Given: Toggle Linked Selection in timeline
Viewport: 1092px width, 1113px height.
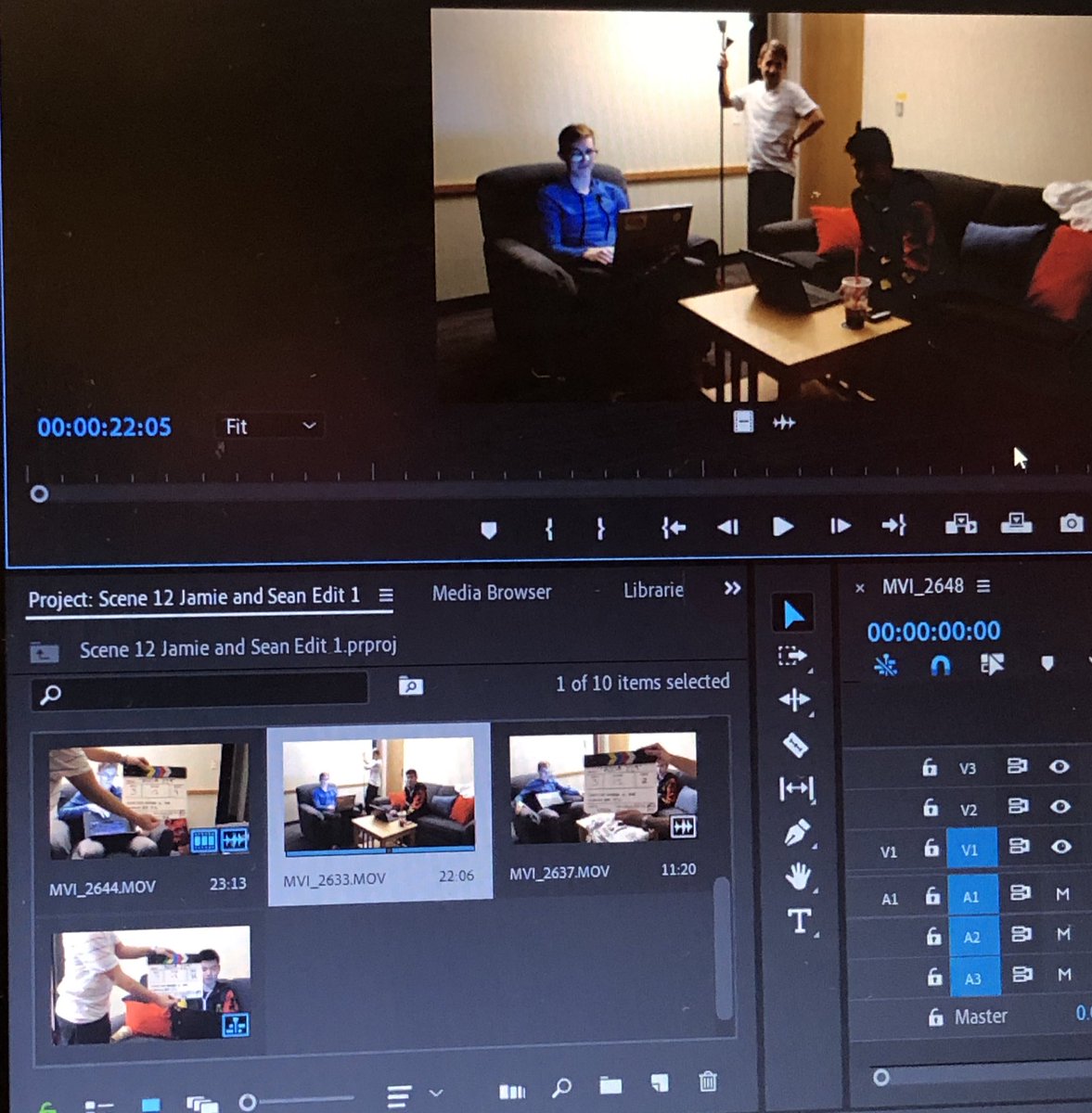Looking at the screenshot, I should (x=992, y=664).
